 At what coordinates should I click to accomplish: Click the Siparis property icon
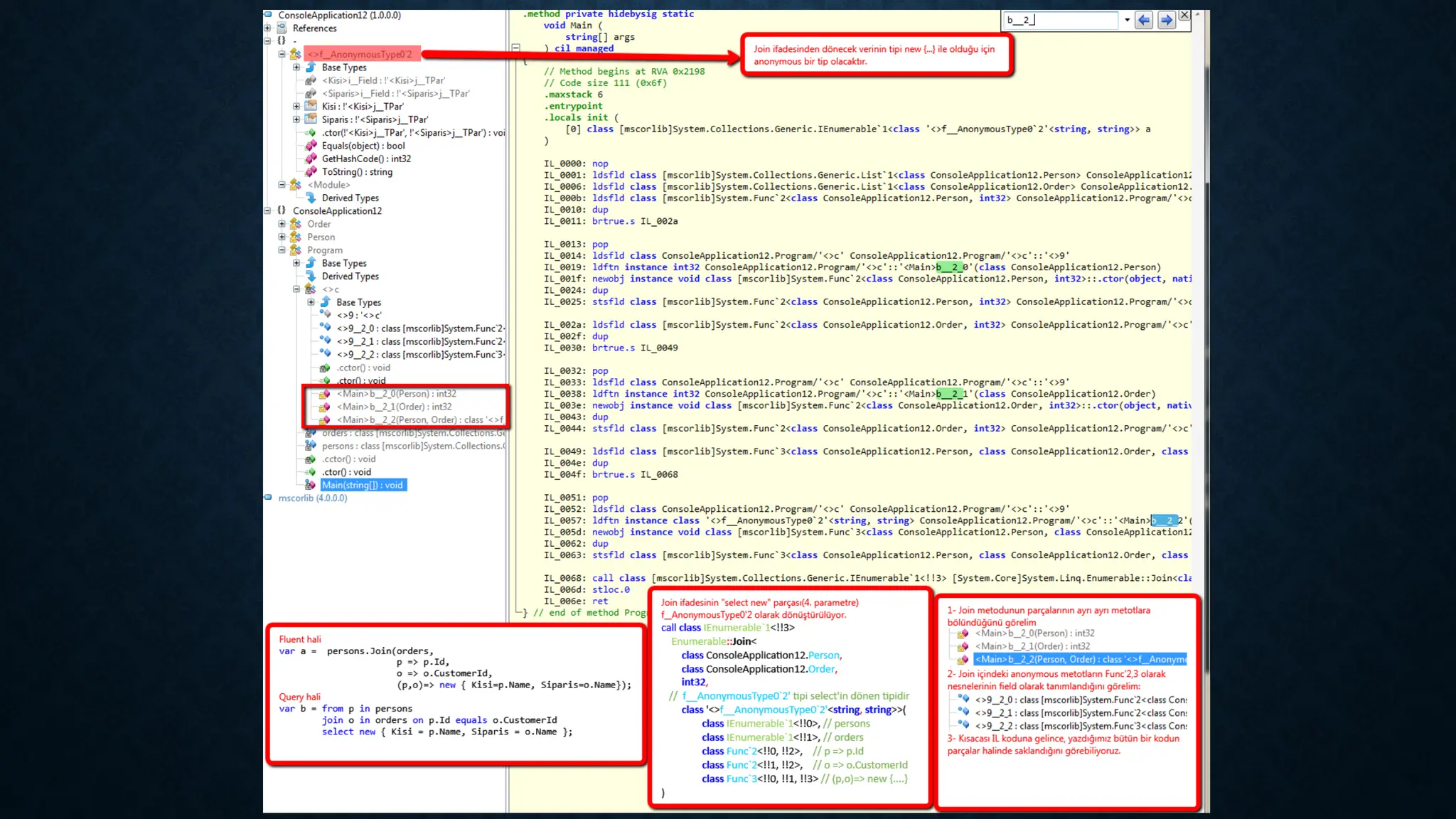tap(311, 119)
